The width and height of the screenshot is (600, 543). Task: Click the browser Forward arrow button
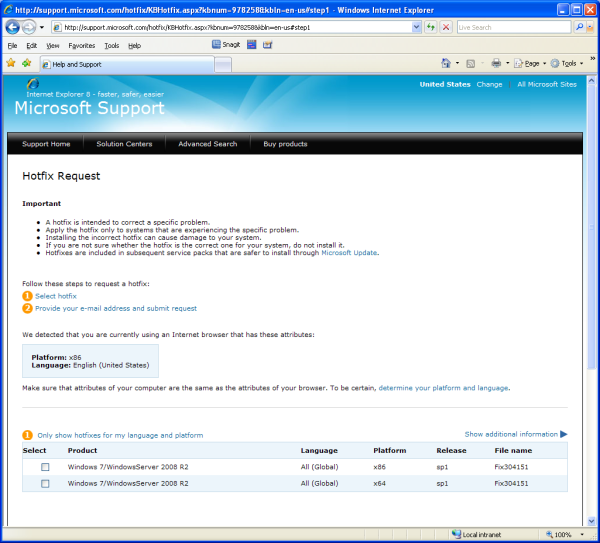[28, 27]
